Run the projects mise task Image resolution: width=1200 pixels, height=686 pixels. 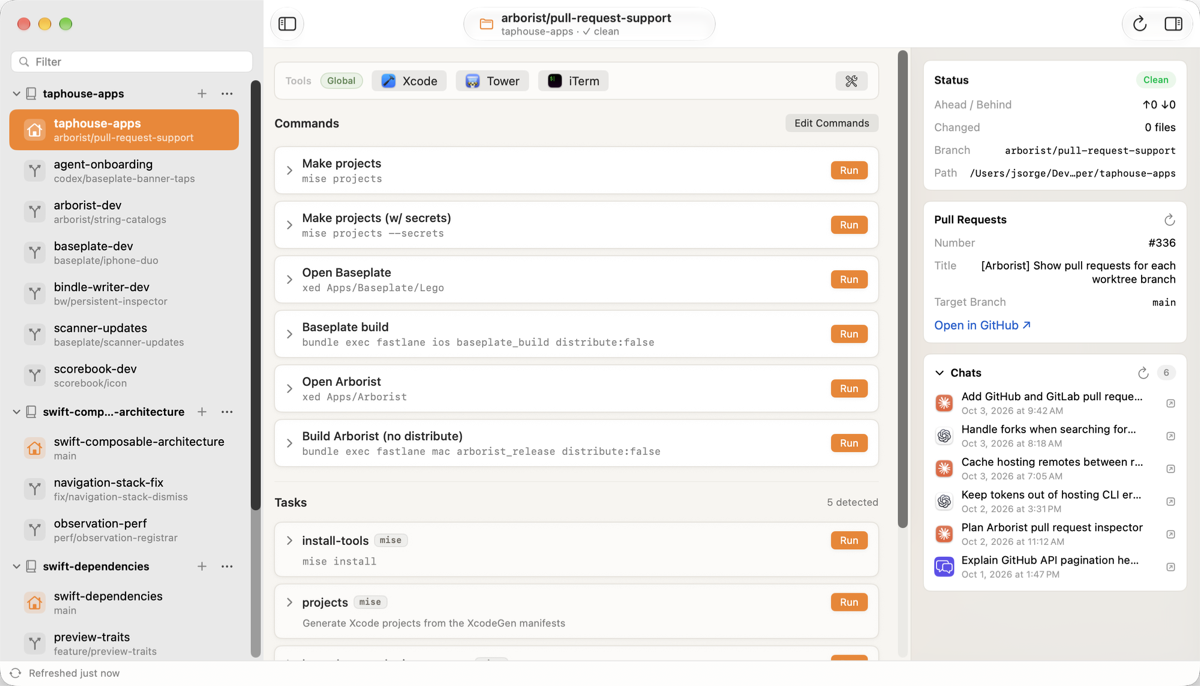tap(849, 602)
